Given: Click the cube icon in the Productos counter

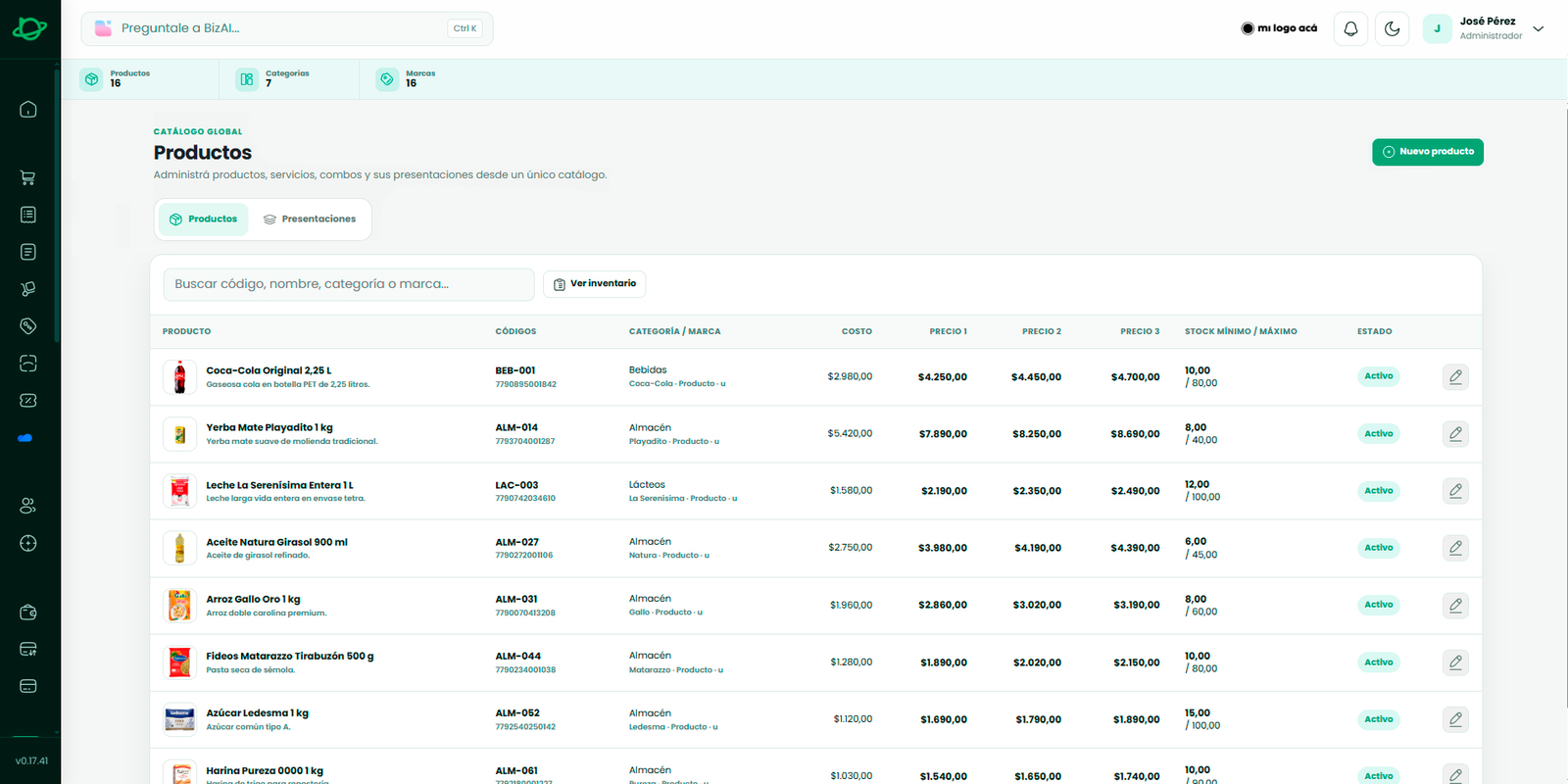Looking at the screenshot, I should click(92, 79).
